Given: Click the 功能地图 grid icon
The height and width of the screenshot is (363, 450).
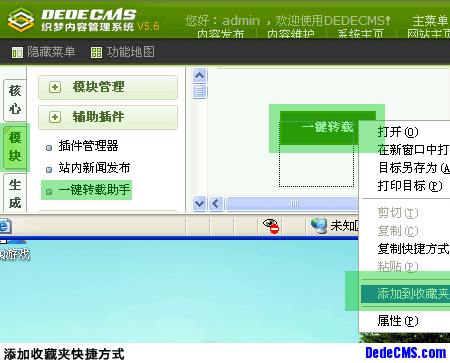Looking at the screenshot, I should point(96,52).
